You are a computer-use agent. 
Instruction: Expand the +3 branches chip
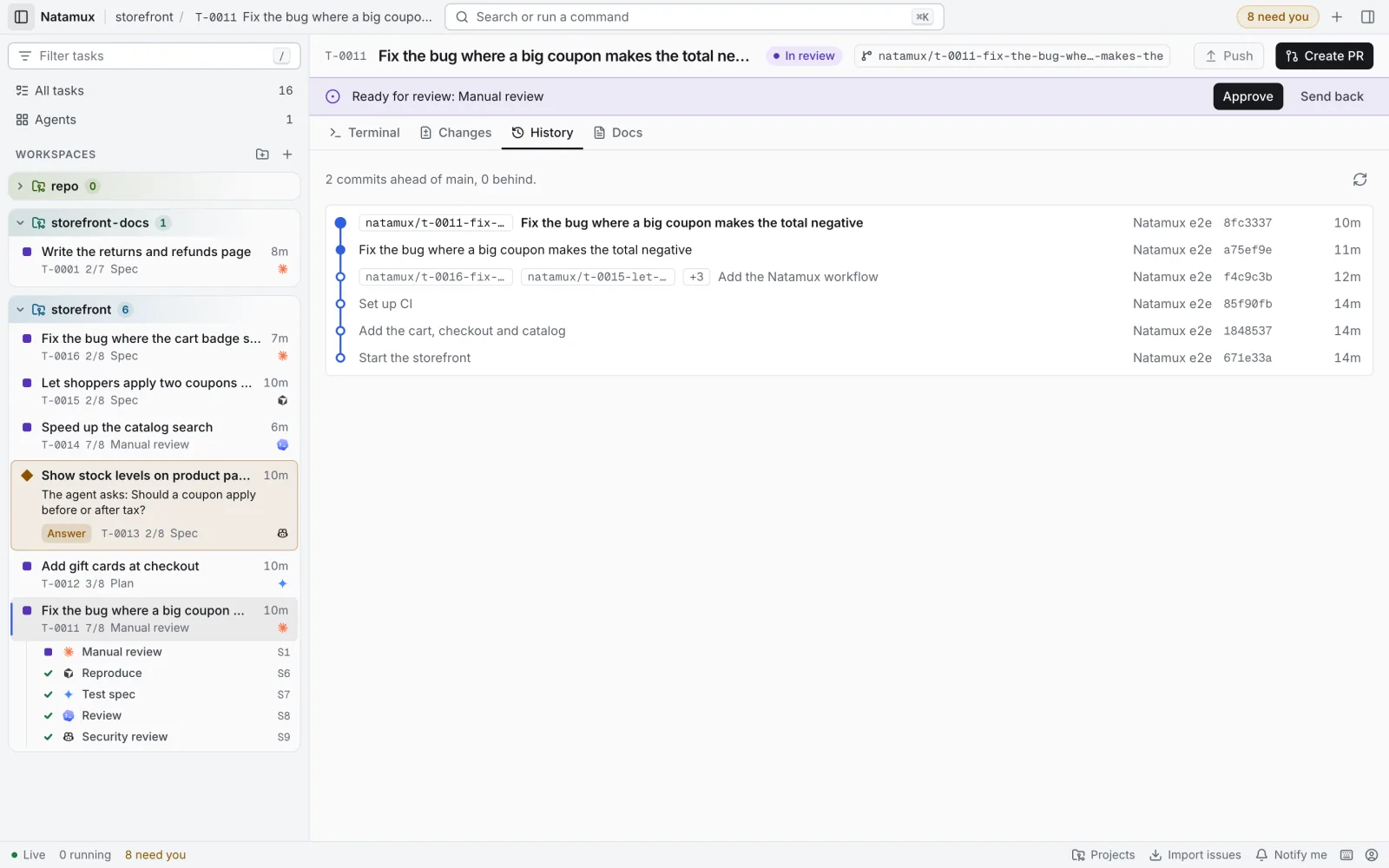click(696, 277)
